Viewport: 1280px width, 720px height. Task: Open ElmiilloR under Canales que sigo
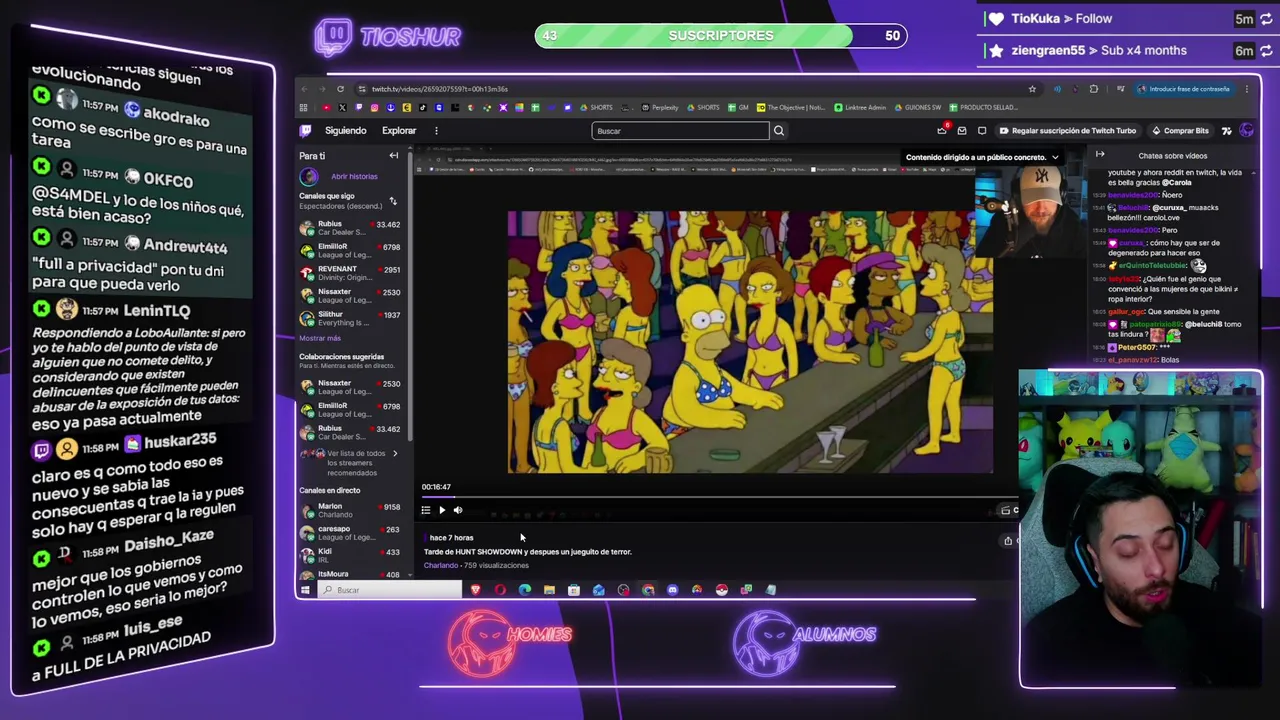tap(350, 251)
